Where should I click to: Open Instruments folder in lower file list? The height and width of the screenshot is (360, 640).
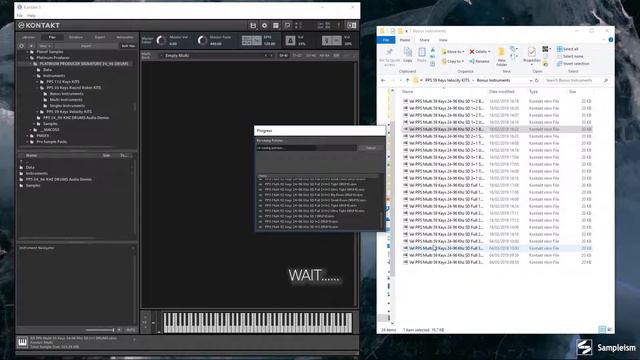[37, 173]
